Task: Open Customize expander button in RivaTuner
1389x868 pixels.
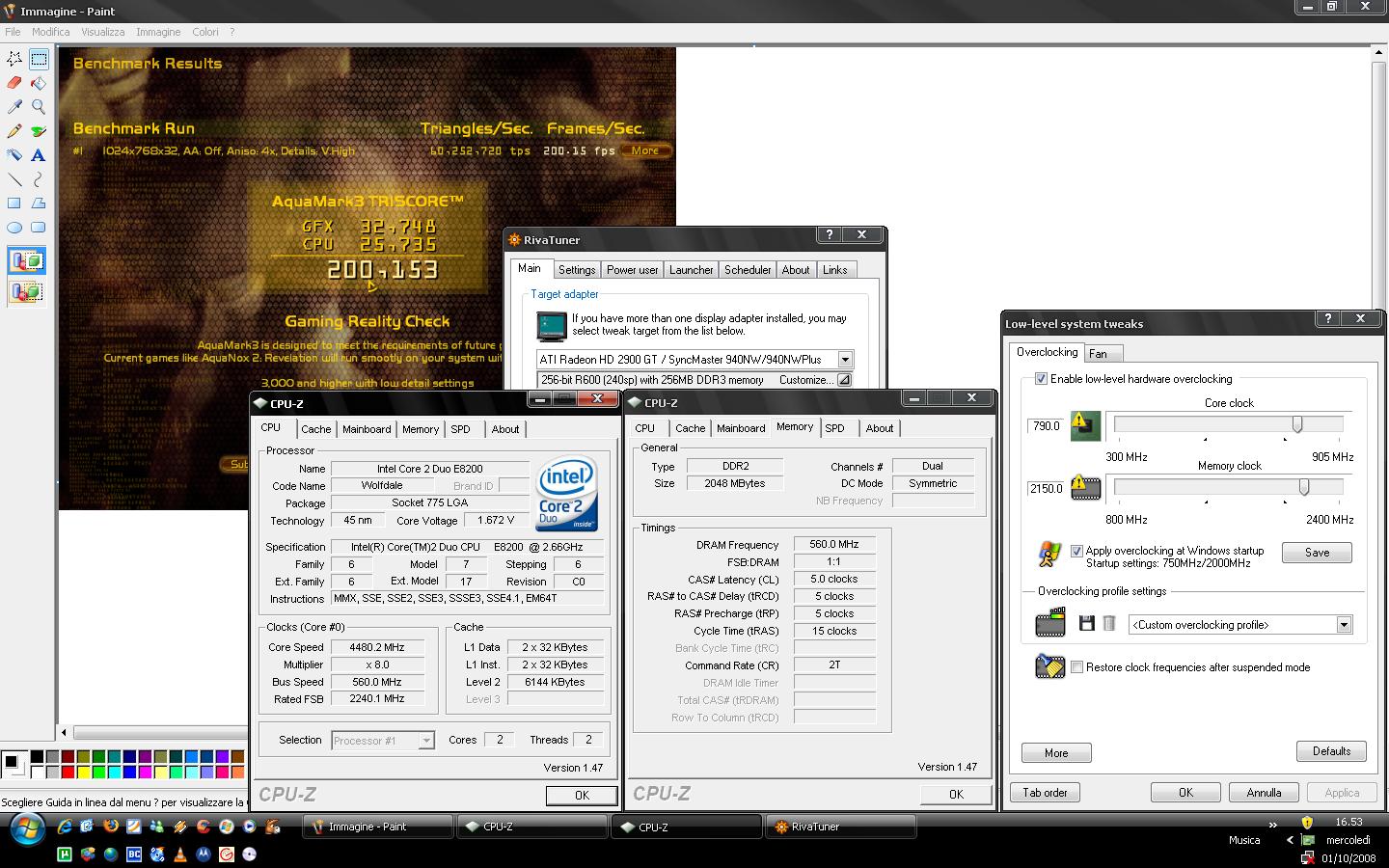Action: [x=844, y=380]
